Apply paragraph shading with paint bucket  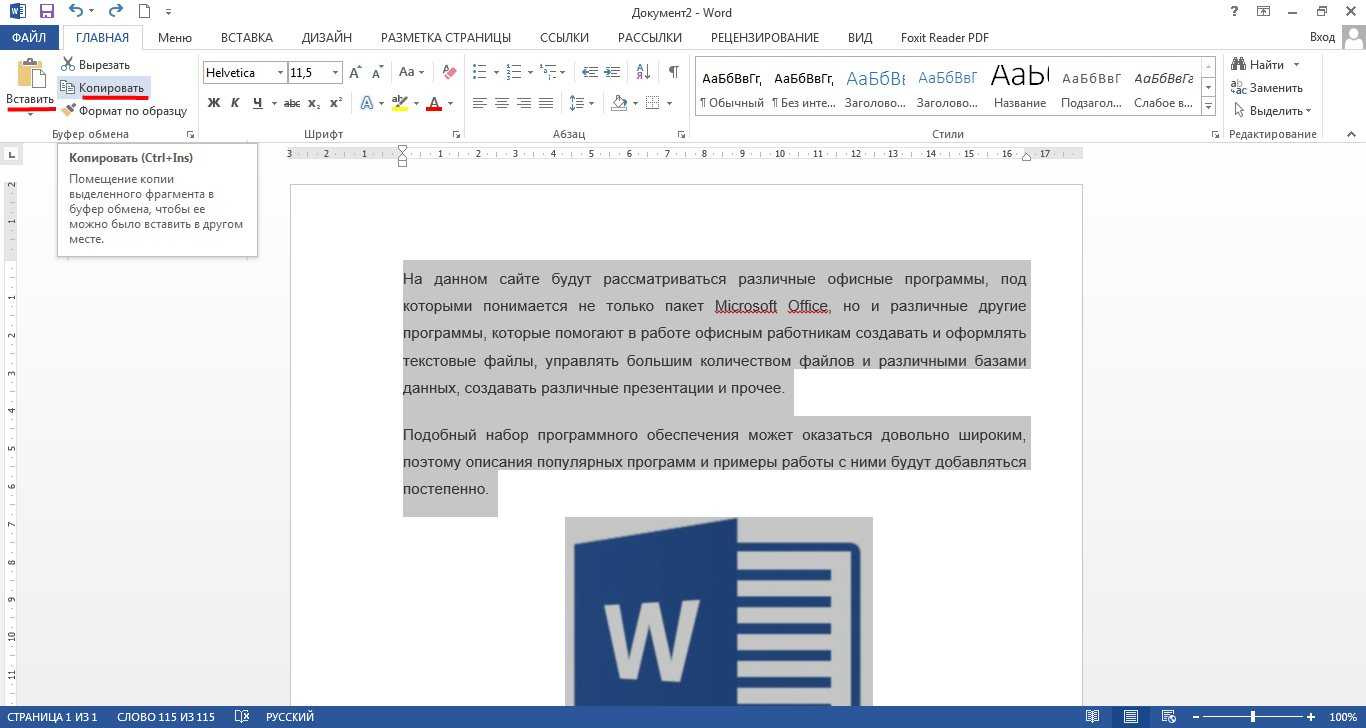pos(619,103)
